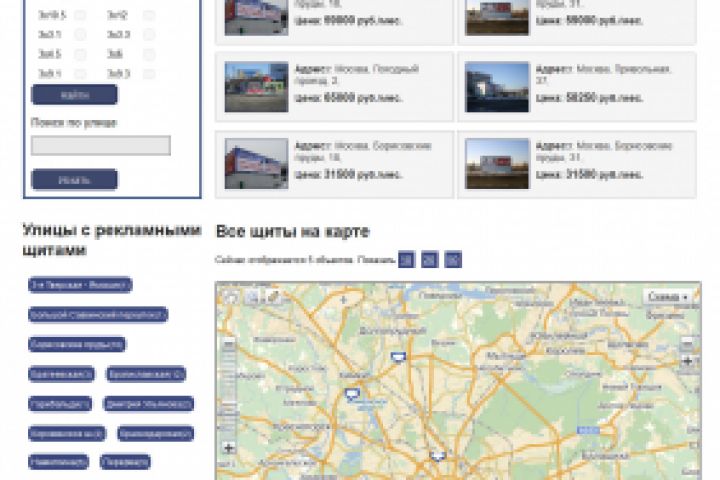Screen dimensions: 720x480
Task: Click the billboard marker on the map's west side
Action: [x=352, y=394]
